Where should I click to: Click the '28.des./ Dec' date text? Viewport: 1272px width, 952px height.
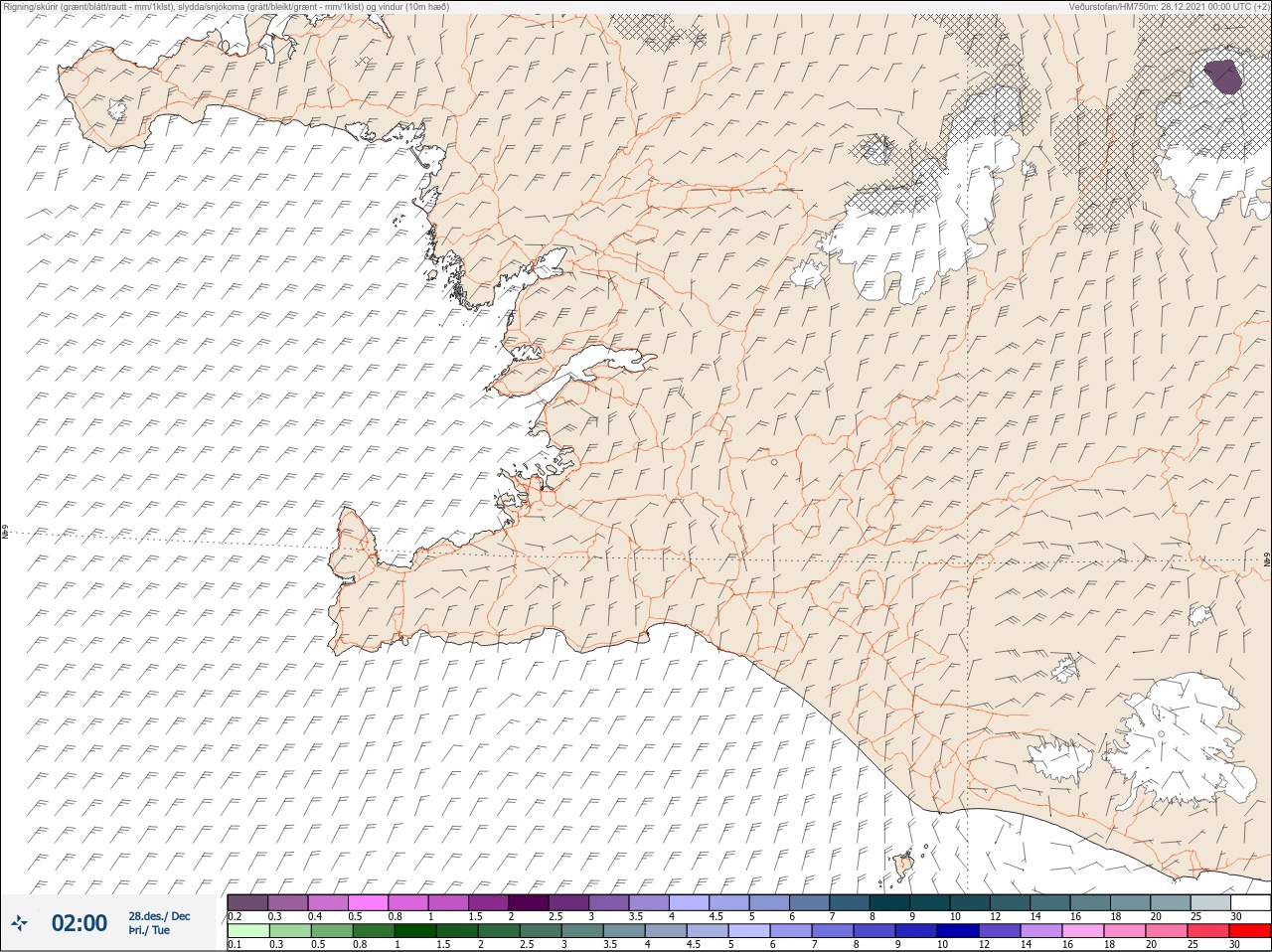(x=159, y=916)
